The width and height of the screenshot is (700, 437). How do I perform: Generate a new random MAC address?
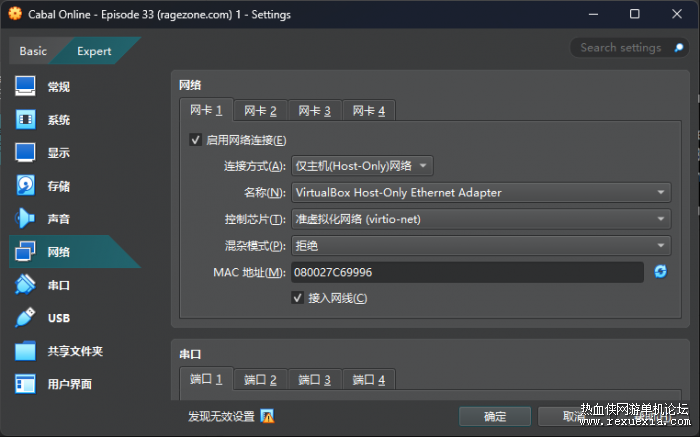660,271
